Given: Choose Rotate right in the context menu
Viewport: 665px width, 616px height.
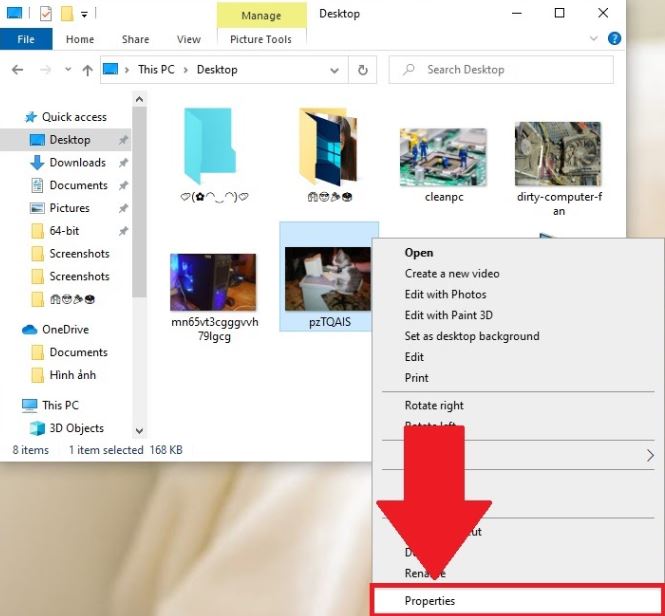Looking at the screenshot, I should [434, 406].
